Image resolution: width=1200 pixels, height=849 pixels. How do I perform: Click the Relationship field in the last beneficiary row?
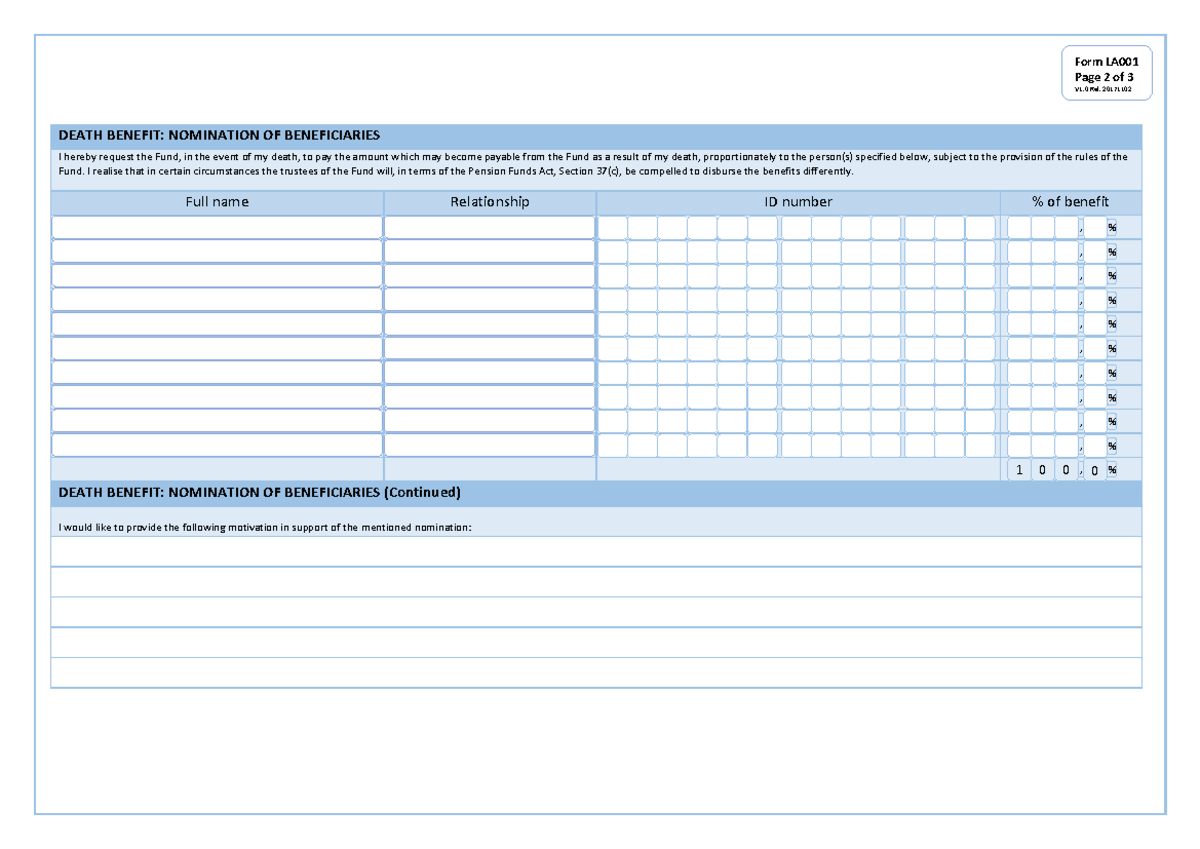pos(490,446)
